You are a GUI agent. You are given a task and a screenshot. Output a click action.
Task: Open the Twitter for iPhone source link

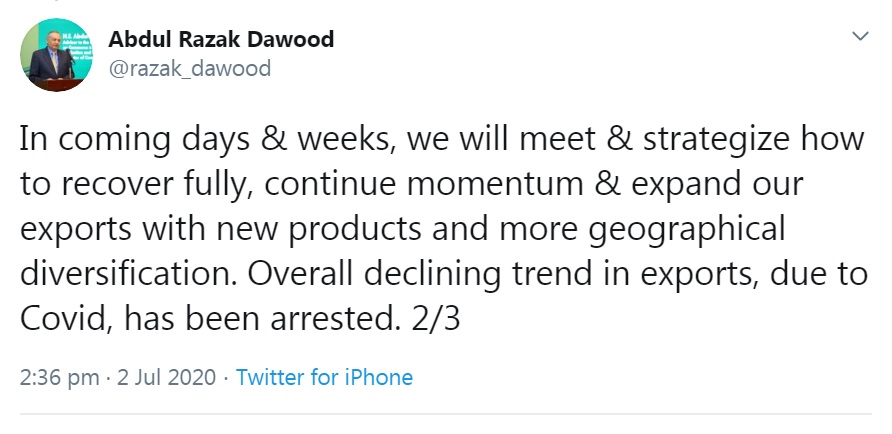point(324,377)
